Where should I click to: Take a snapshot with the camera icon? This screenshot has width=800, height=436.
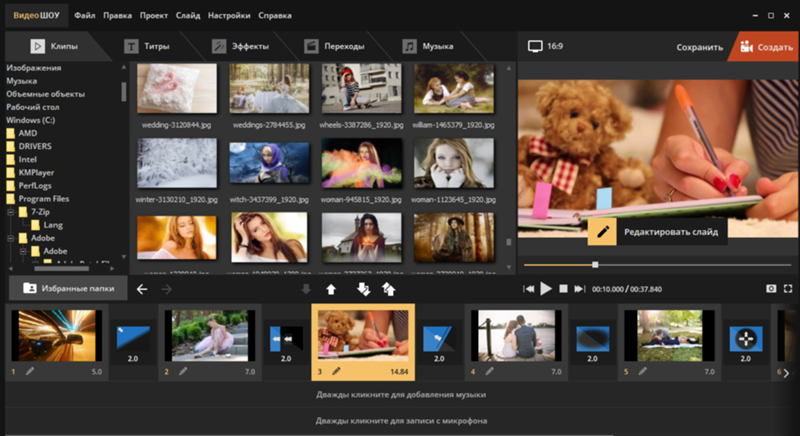click(x=771, y=289)
